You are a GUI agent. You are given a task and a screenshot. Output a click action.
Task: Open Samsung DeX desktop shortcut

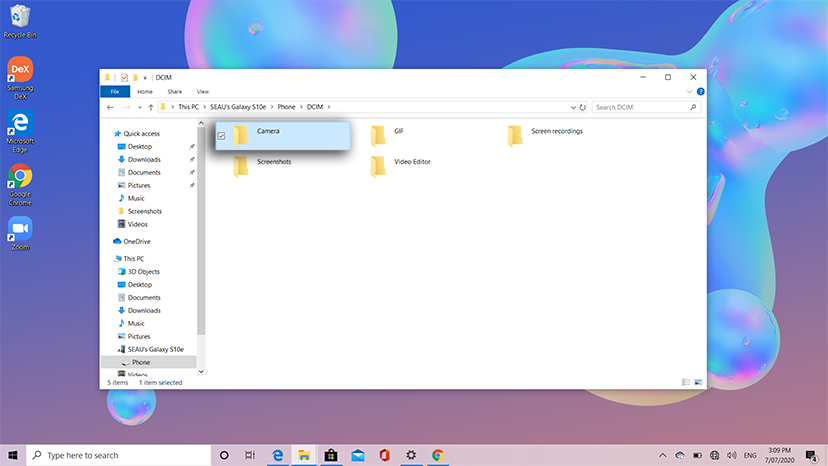click(20, 78)
